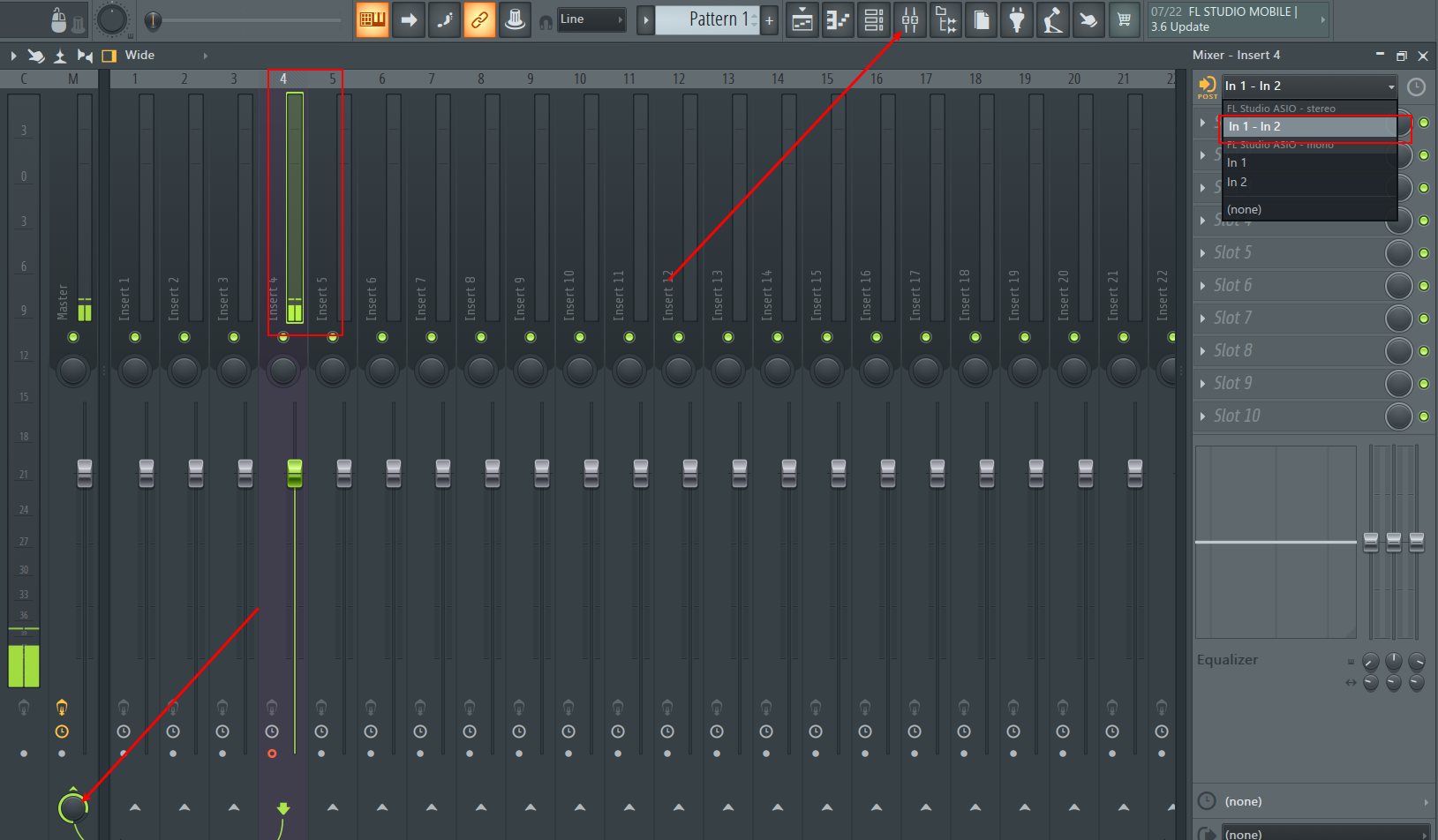This screenshot has height=840, width=1438.
Task: Click Insert 4 to Master send knob
Action: (x=73, y=807)
